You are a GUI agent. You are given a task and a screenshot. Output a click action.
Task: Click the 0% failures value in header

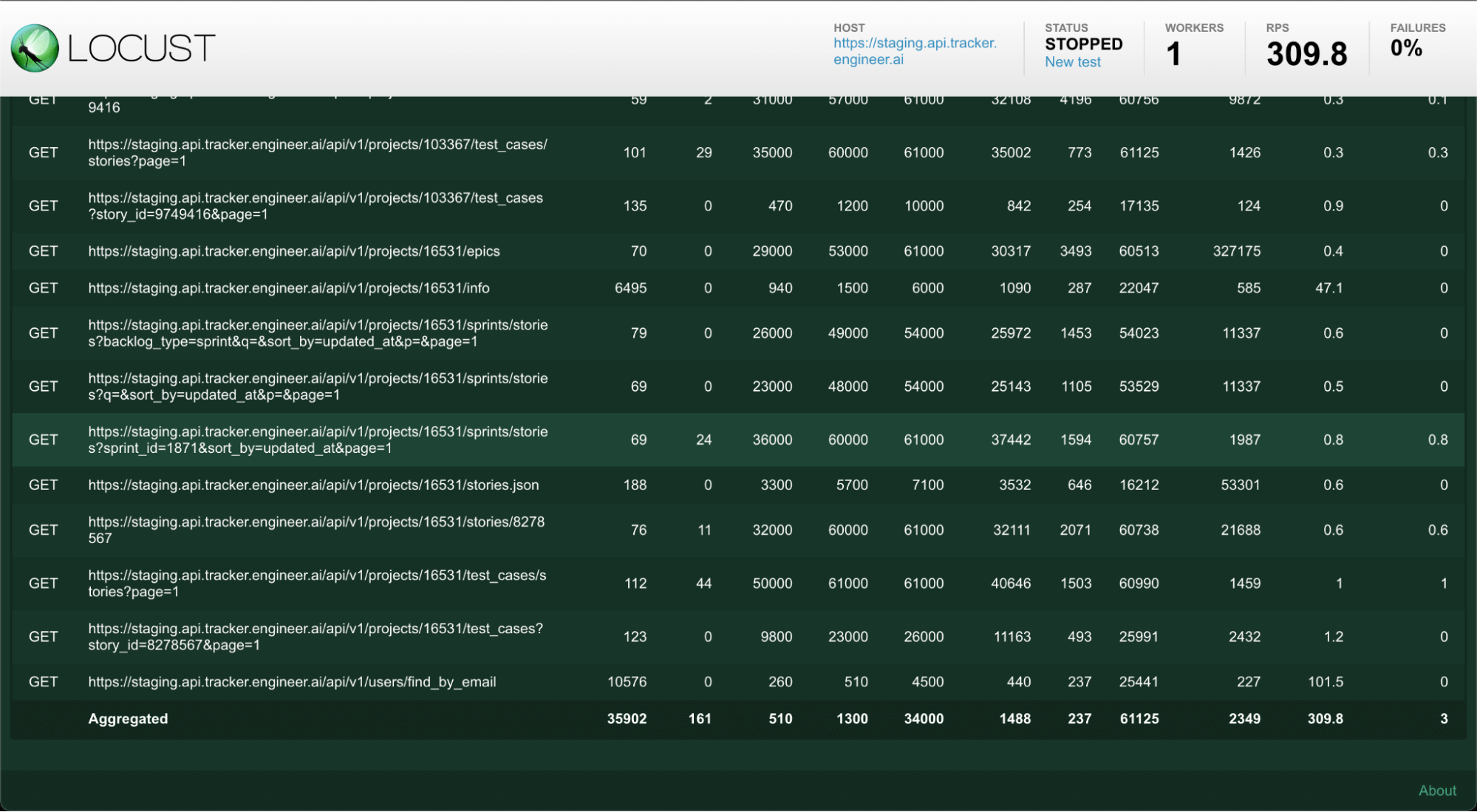click(x=1406, y=48)
